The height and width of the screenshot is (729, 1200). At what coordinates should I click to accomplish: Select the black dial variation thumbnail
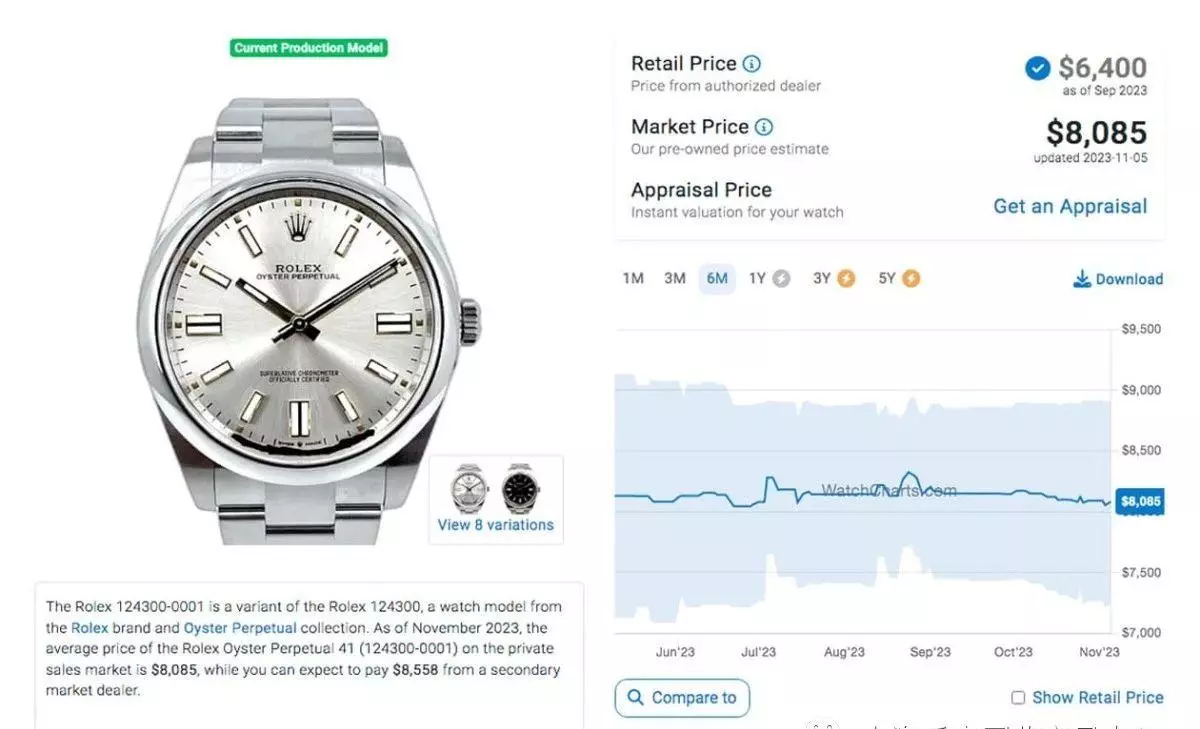[x=520, y=488]
